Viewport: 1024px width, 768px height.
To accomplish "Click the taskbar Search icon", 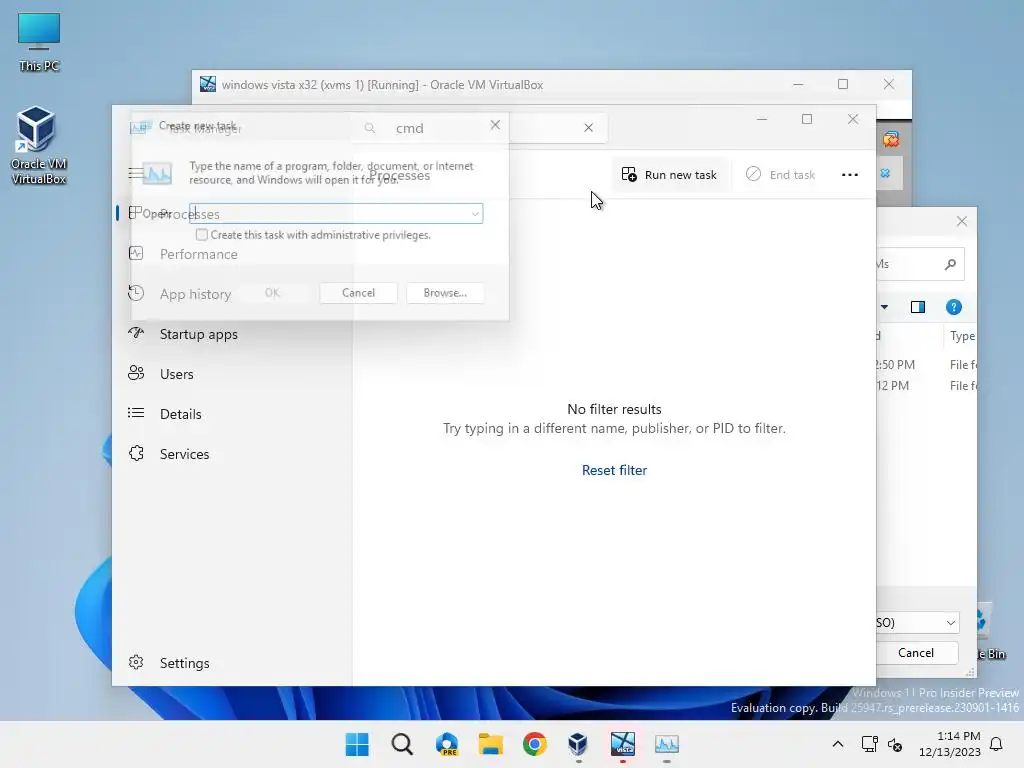I will click(x=402, y=744).
